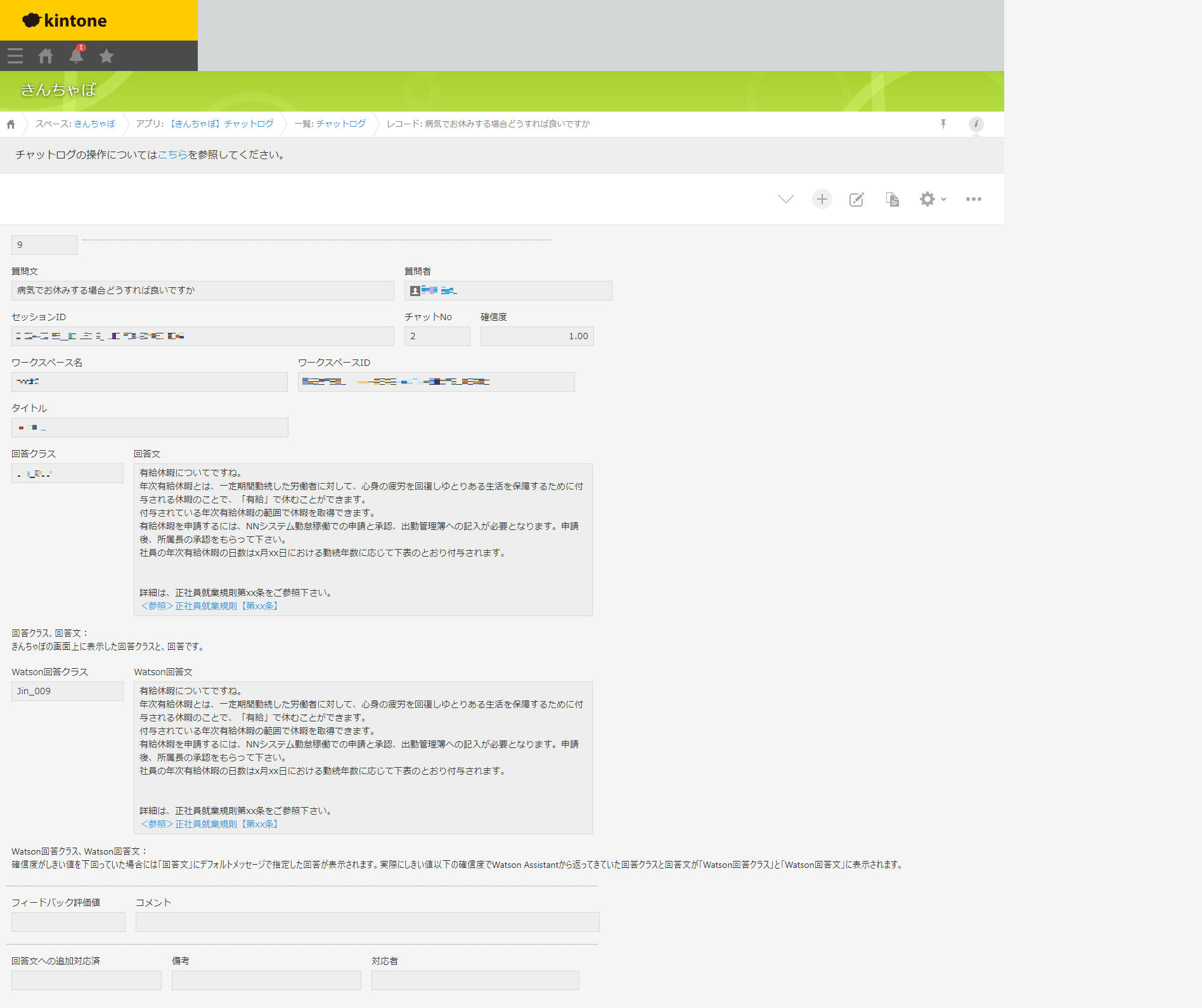Open the notifications bell
Screen dimensions: 1202x1008
pos(76,56)
